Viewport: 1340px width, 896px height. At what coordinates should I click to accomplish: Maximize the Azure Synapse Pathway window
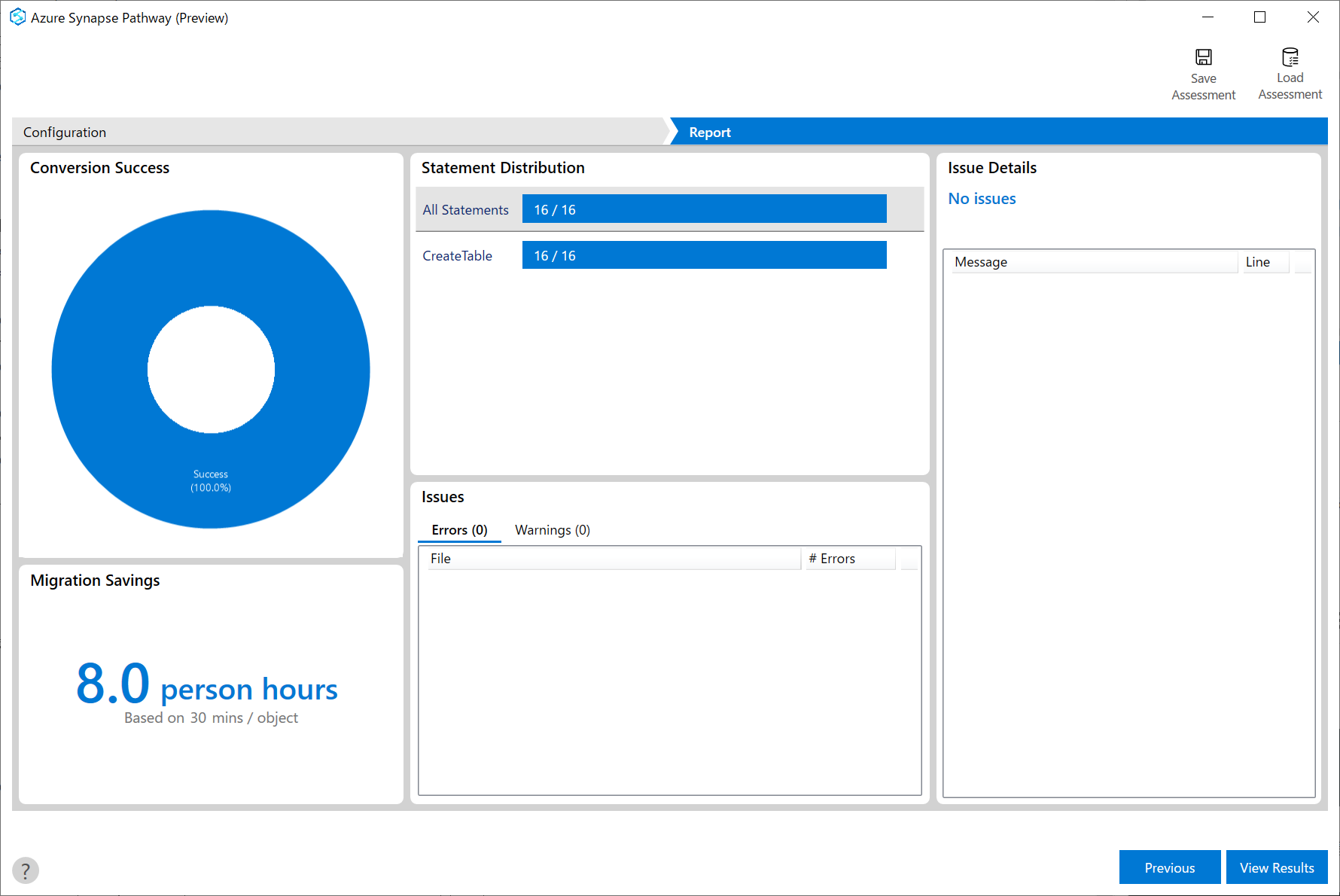tap(1260, 17)
